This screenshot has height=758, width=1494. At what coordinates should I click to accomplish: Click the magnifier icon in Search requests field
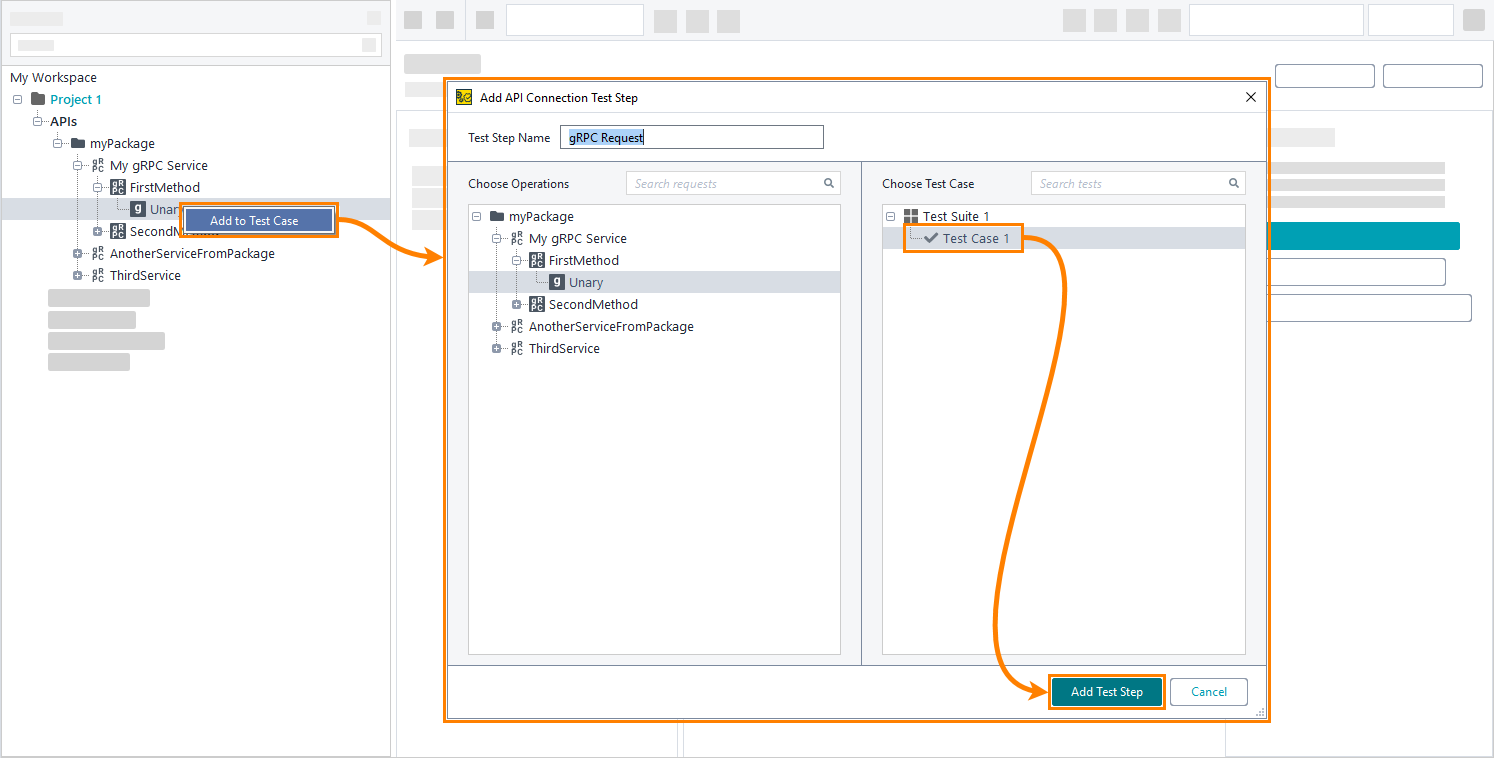pos(829,183)
